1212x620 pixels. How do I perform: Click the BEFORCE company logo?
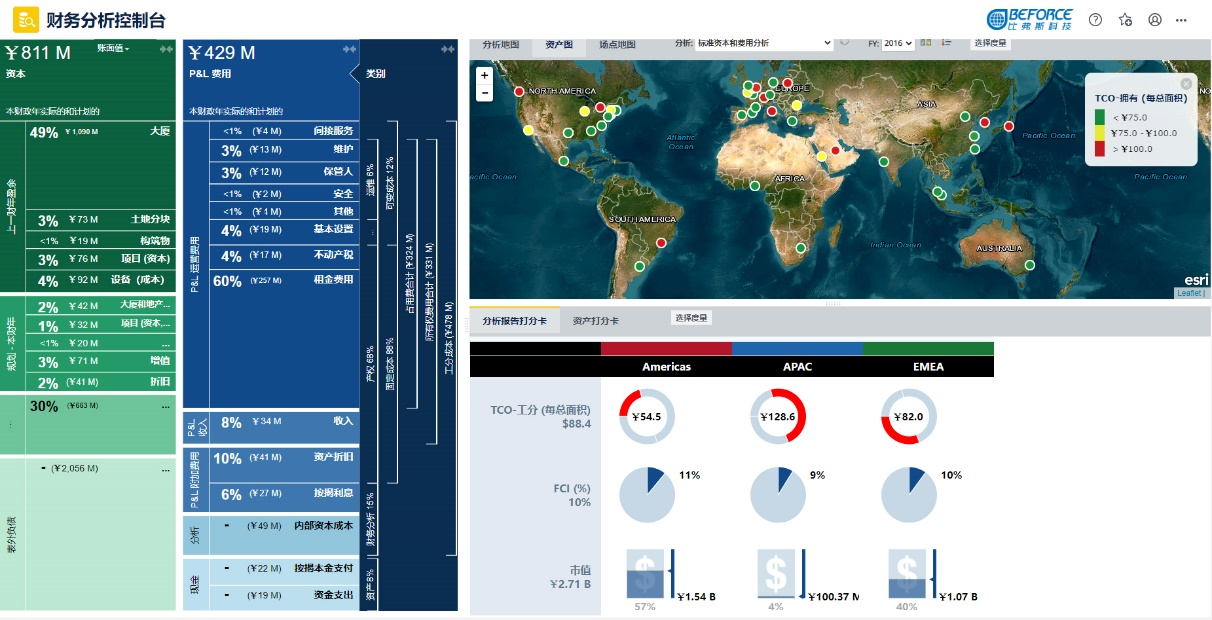(x=1029, y=19)
